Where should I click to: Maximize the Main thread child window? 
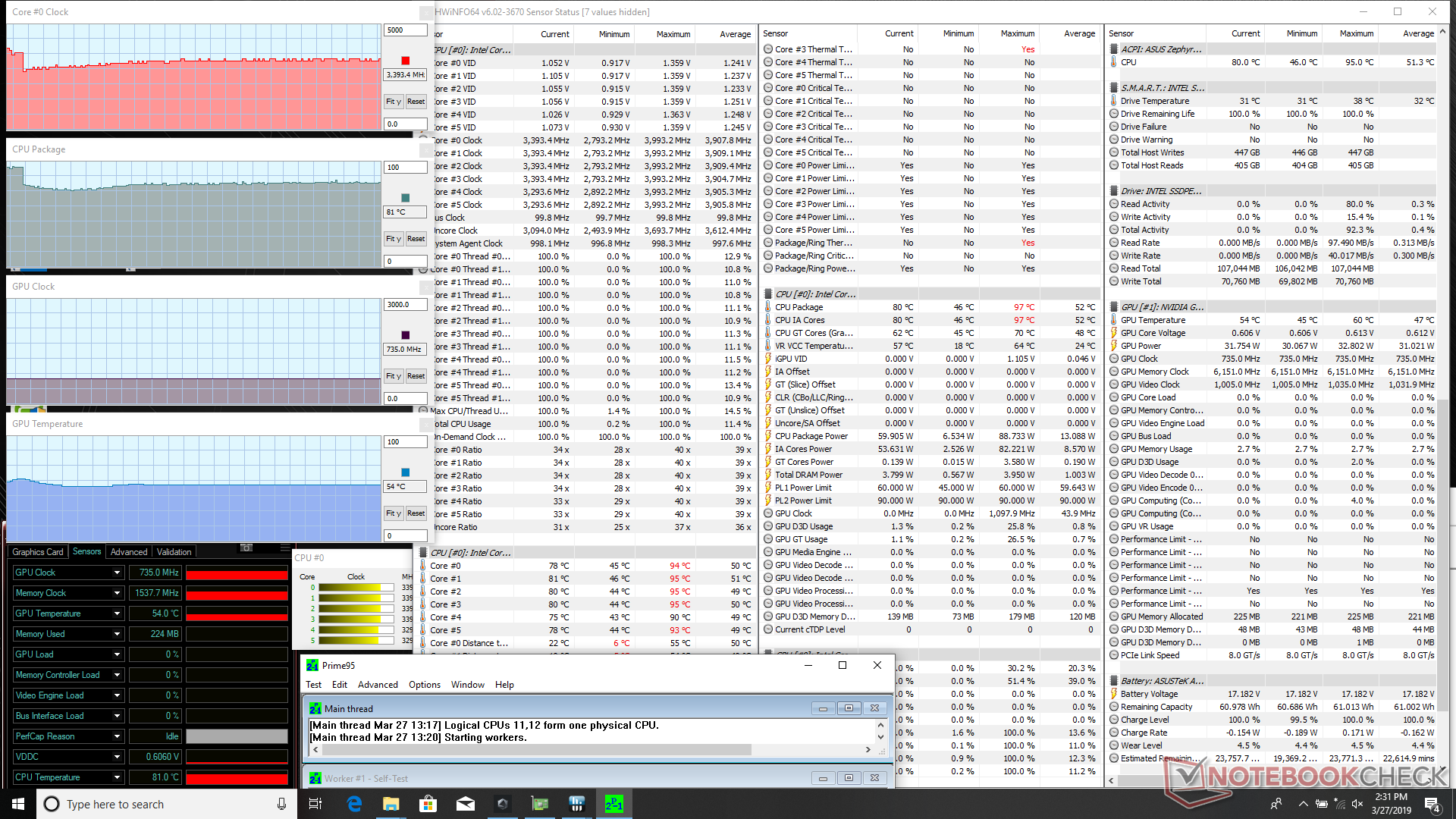849,708
